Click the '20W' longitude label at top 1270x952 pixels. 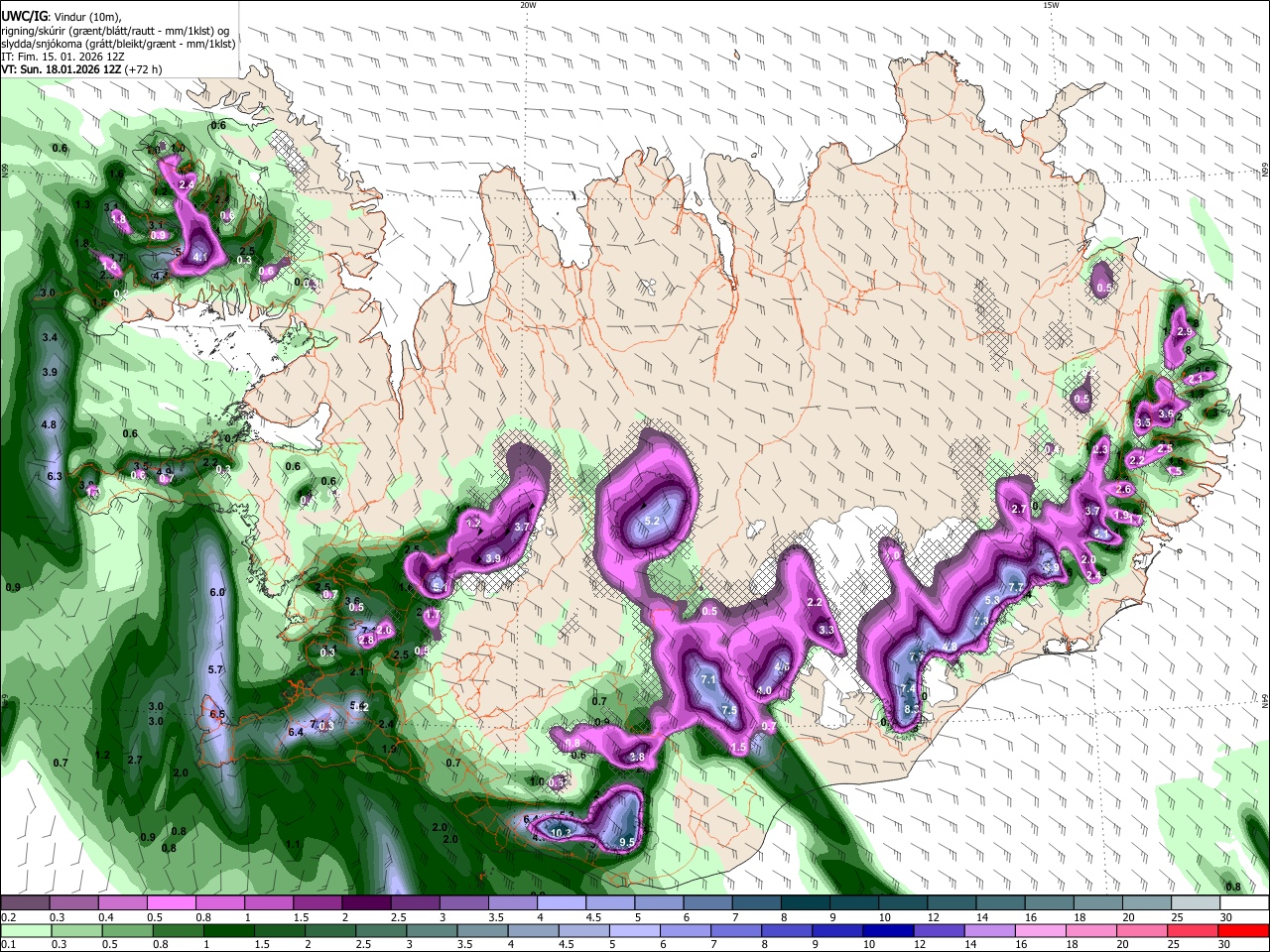[528, 5]
